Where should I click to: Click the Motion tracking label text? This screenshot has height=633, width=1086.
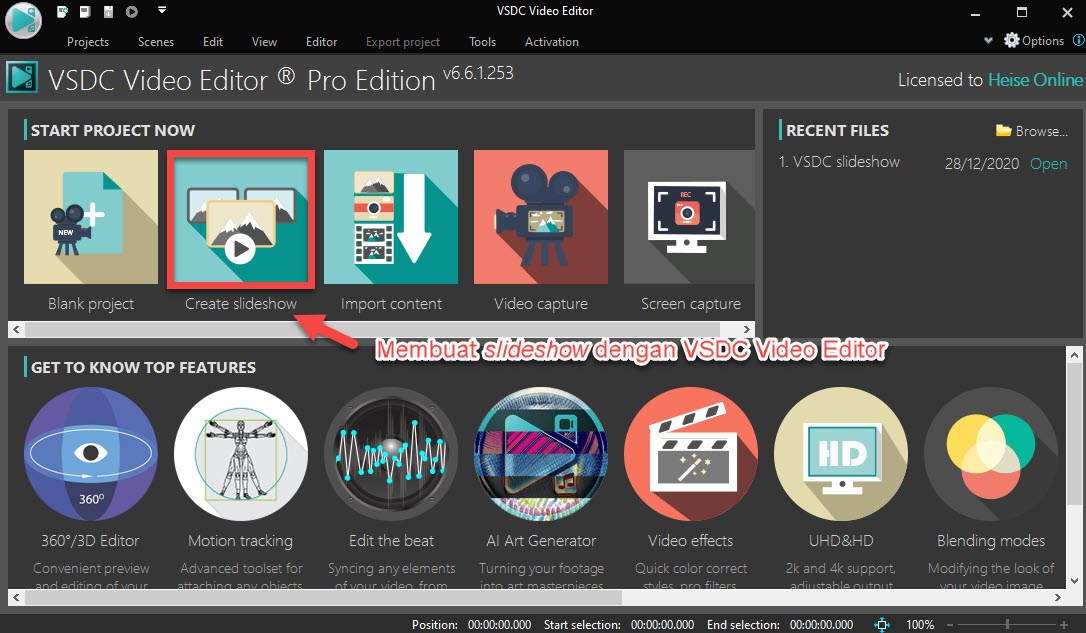[x=240, y=540]
